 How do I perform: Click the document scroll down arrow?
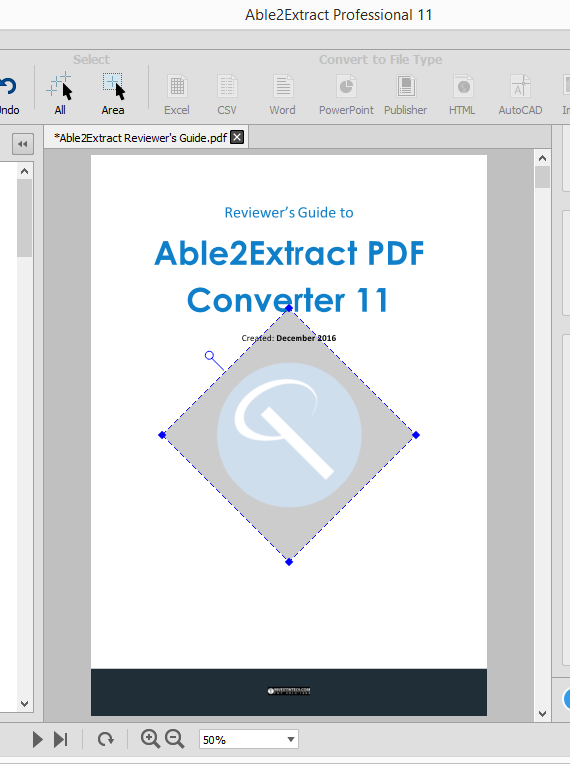point(542,714)
